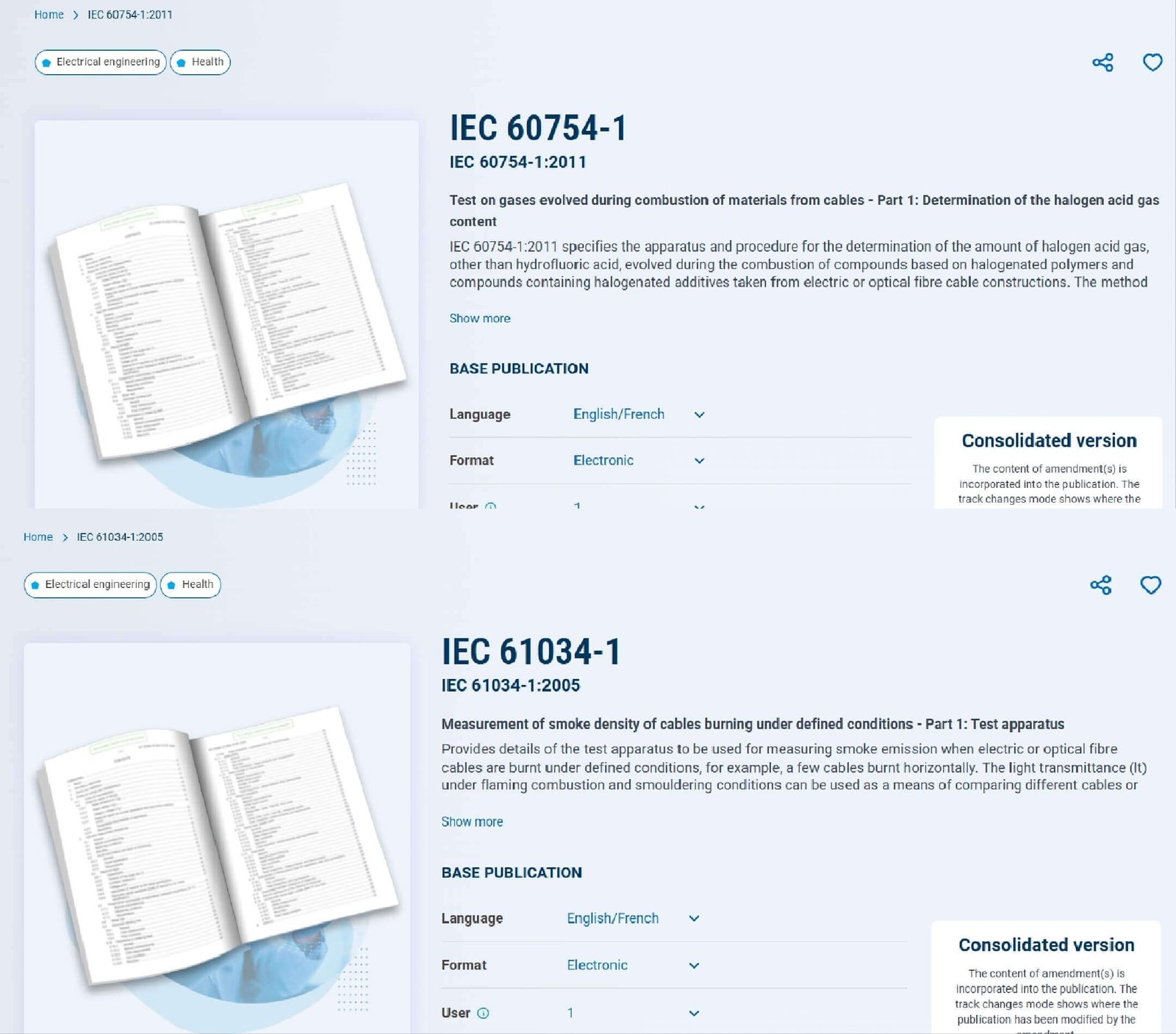Screen dimensions: 1176x1034
Task: Navigate to Home via breadcrumb
Action: point(48,14)
